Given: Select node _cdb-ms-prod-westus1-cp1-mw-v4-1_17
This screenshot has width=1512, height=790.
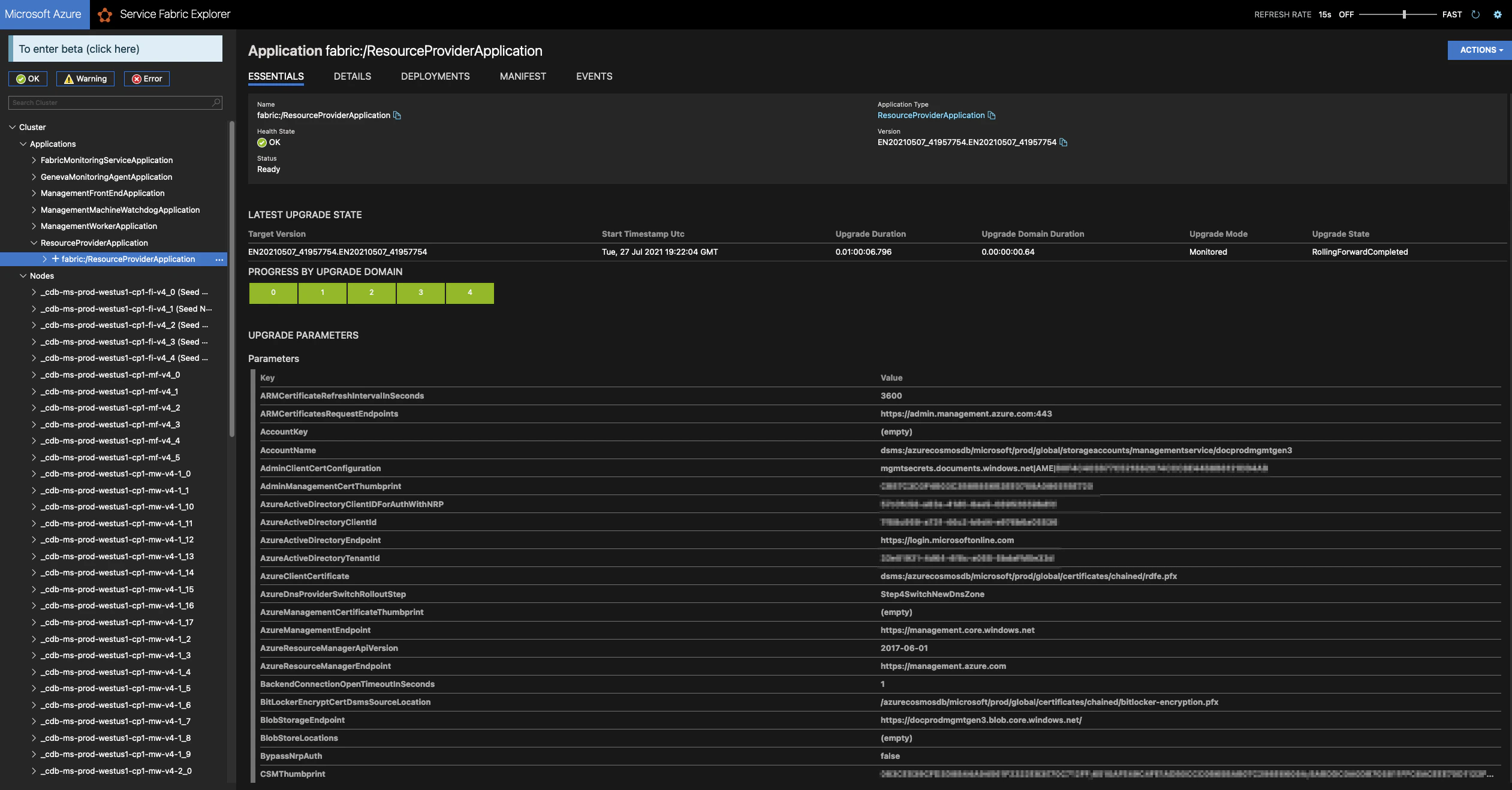Looking at the screenshot, I should coord(117,622).
